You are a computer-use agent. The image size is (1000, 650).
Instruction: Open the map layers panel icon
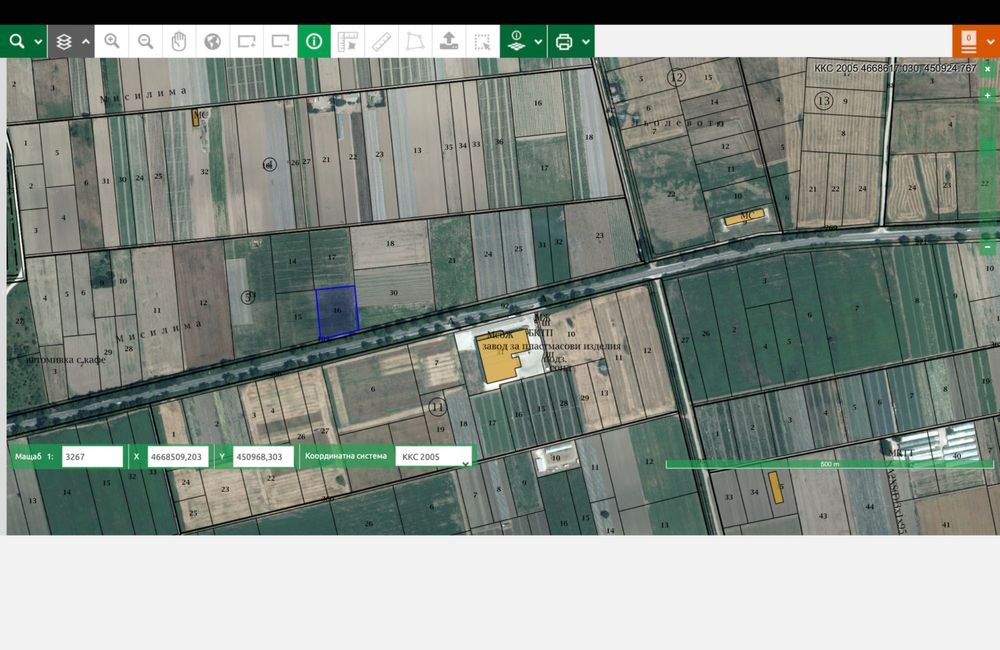tap(64, 41)
